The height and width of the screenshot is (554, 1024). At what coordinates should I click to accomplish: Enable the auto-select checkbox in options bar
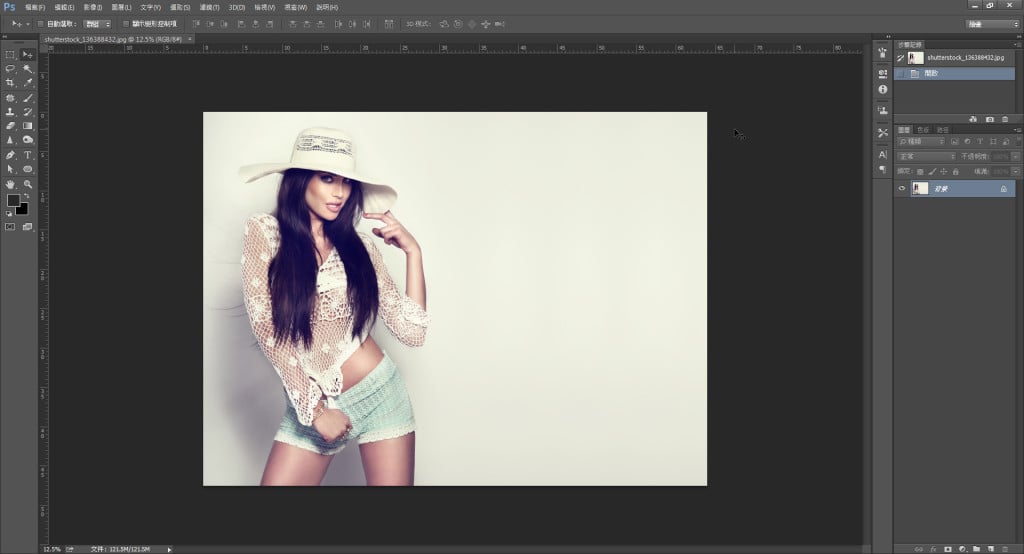pyautogui.click(x=40, y=23)
